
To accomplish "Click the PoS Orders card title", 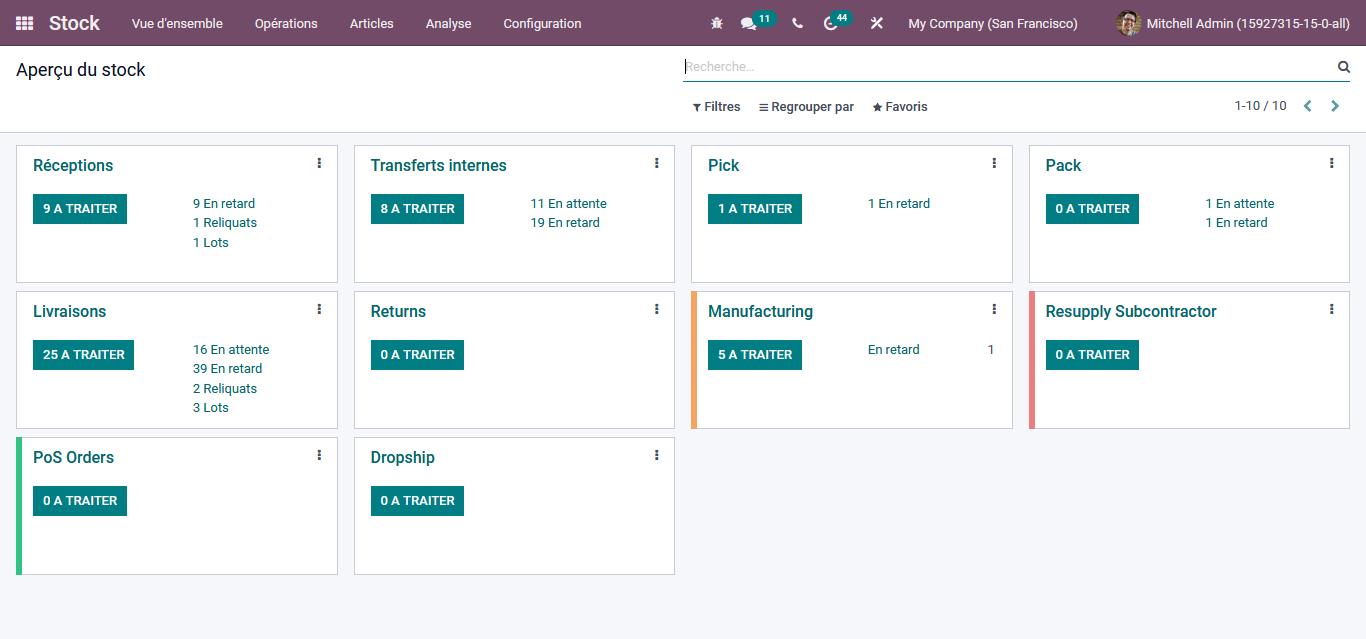I will [74, 458].
